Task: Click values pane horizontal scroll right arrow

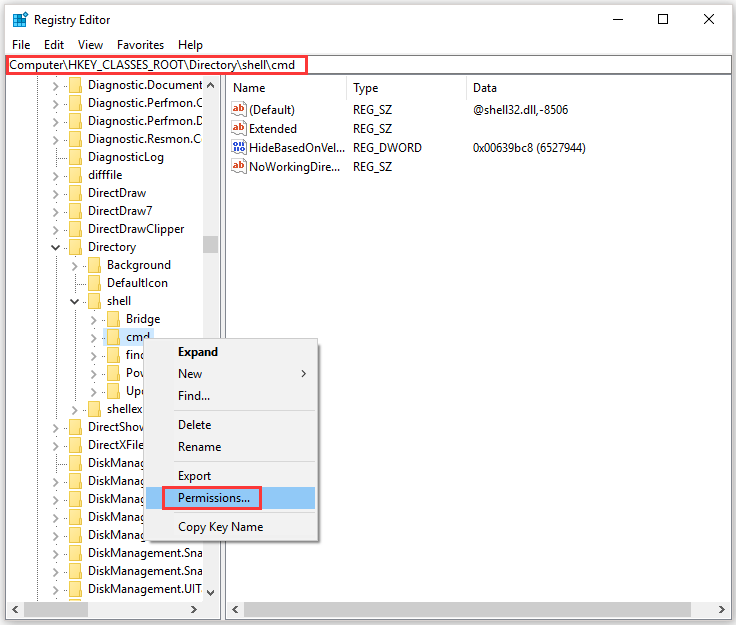Action: [x=721, y=610]
